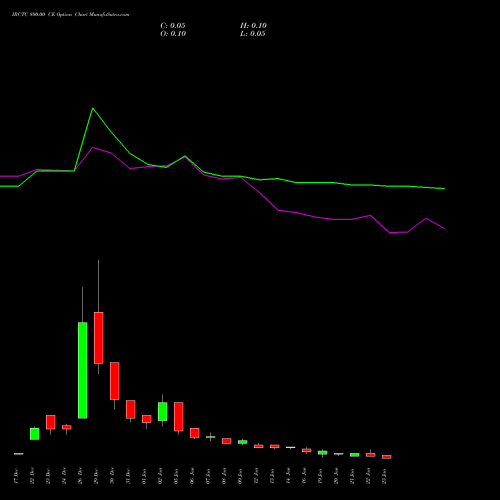The image size is (500, 500).
Task: Click the purple line's peak
Action: click(93, 147)
